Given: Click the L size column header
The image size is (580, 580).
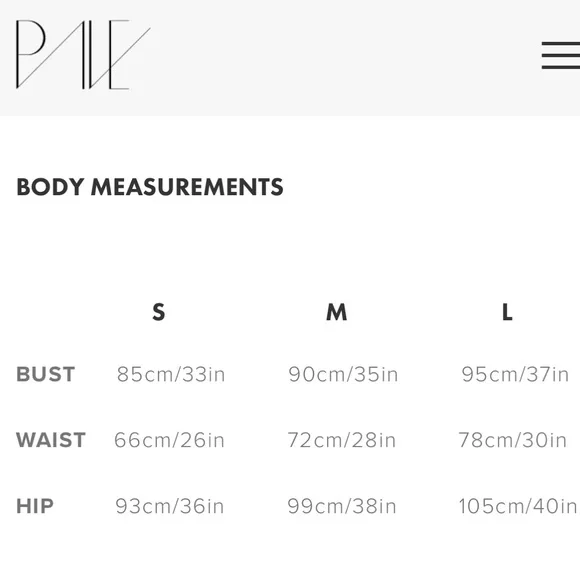Looking at the screenshot, I should [x=507, y=312].
